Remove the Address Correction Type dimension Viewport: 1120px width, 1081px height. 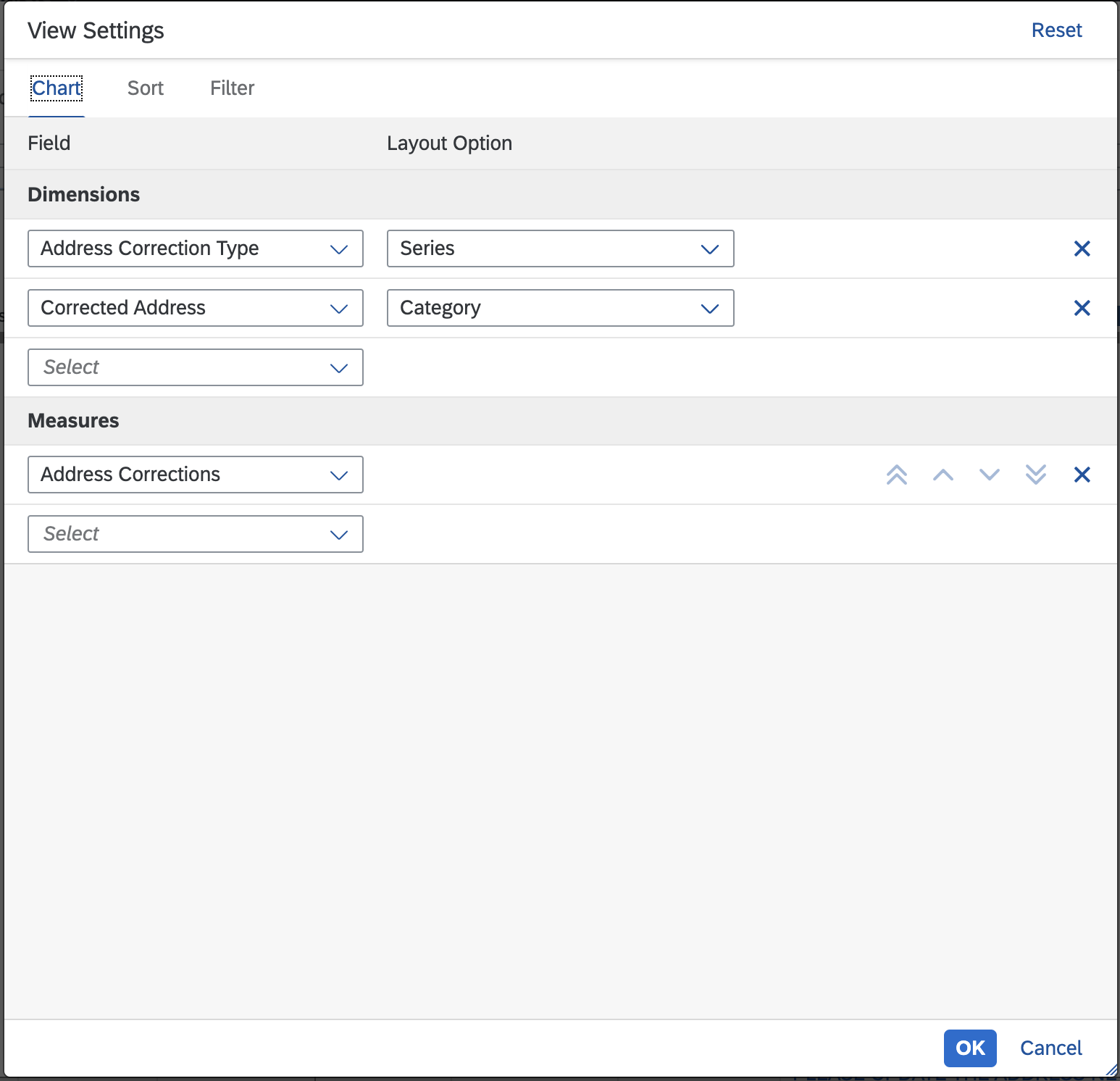click(x=1082, y=249)
